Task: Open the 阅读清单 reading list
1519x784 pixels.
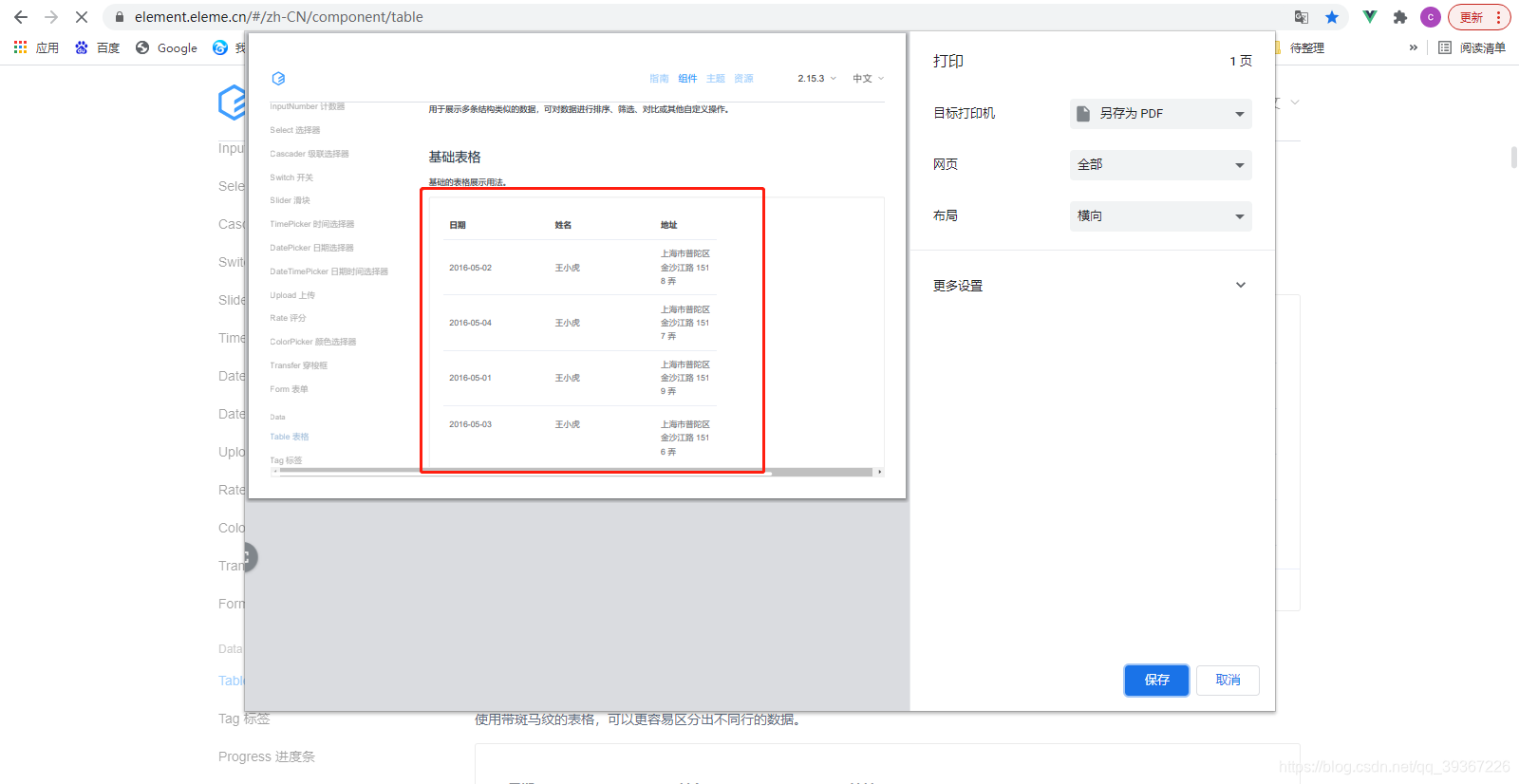Action: point(1472,47)
